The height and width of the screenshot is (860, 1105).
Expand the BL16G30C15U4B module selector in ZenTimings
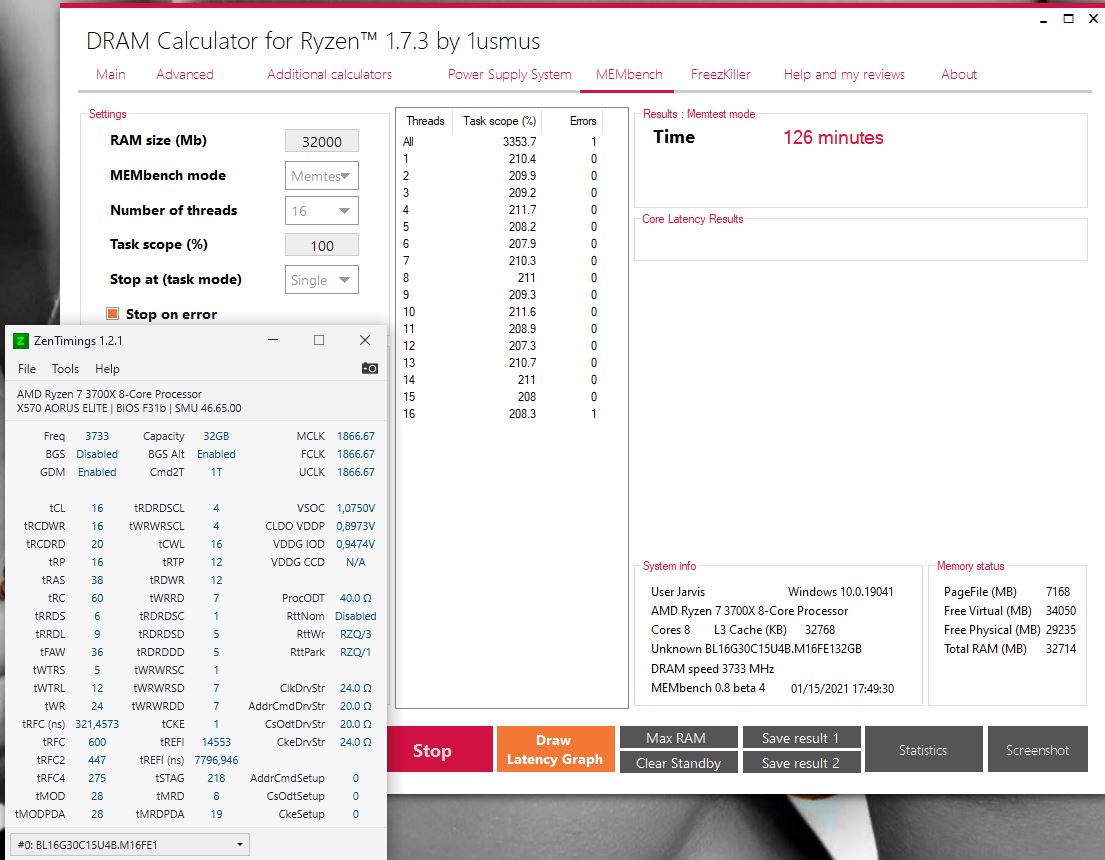130,844
